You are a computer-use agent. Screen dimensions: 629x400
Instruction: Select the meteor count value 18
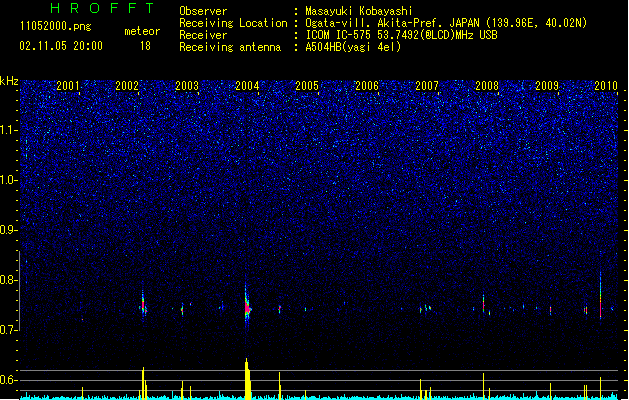(145, 46)
